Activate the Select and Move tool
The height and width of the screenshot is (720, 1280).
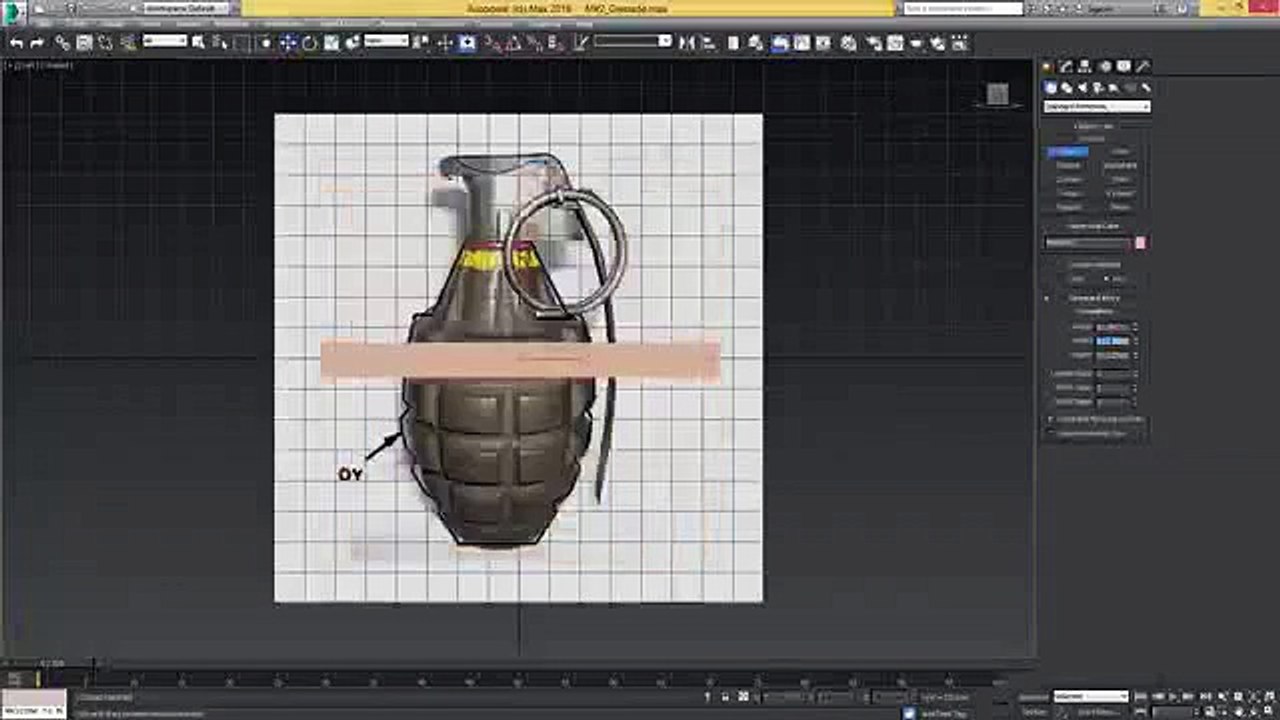coord(287,43)
